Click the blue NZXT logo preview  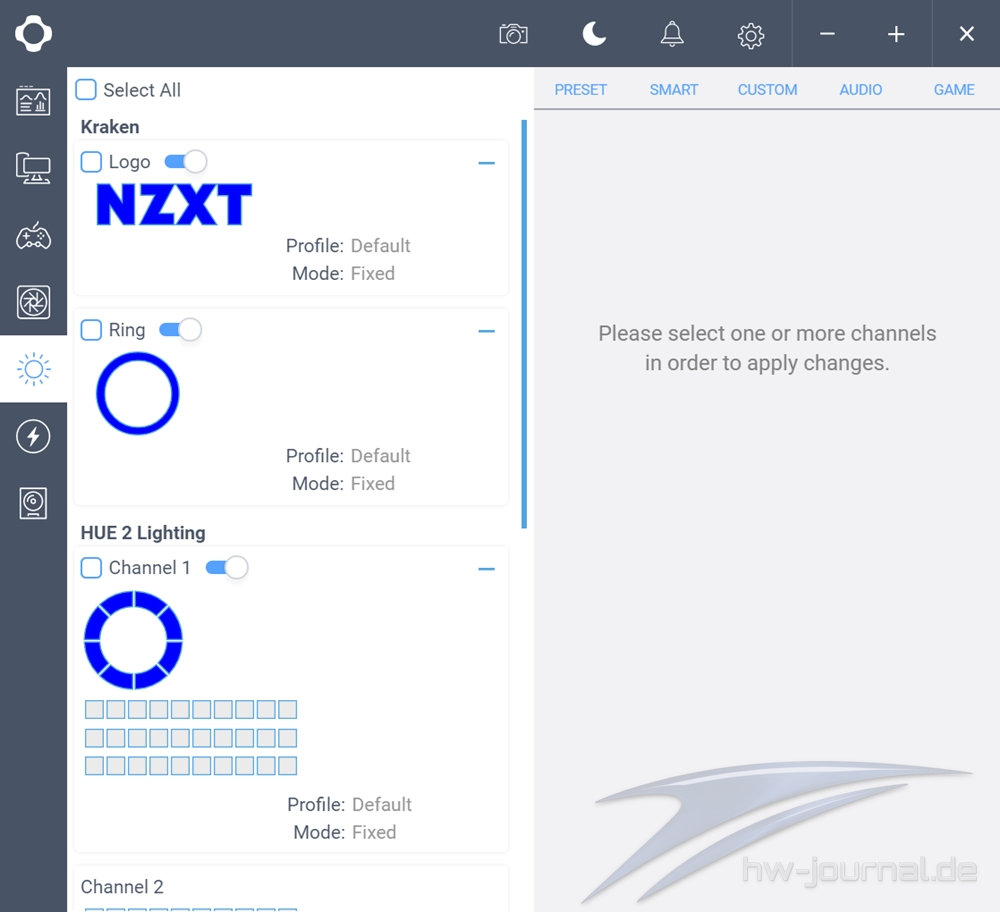click(x=174, y=205)
